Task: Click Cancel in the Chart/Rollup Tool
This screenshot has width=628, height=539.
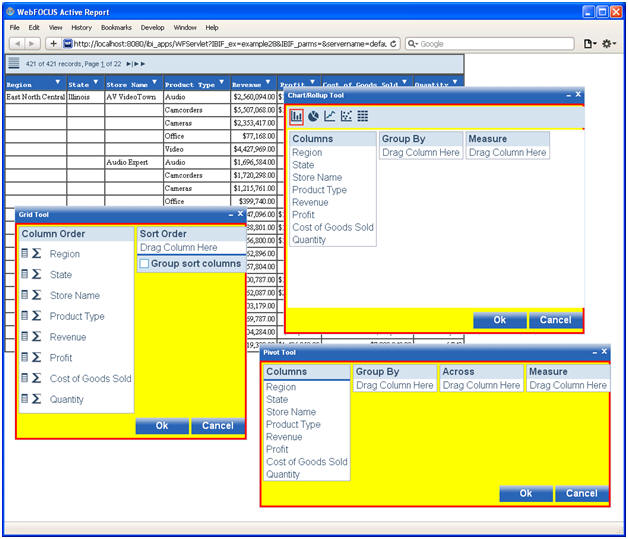Action: [x=556, y=320]
